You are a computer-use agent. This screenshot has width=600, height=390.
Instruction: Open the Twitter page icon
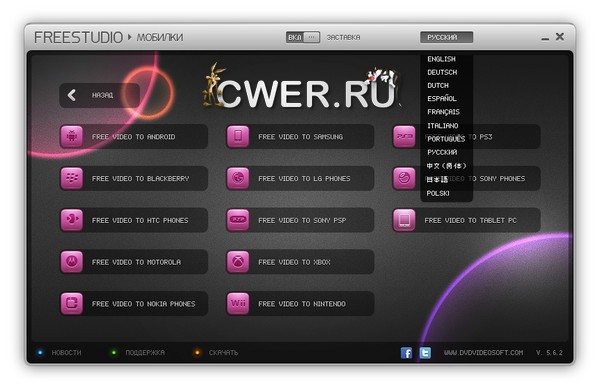click(425, 352)
